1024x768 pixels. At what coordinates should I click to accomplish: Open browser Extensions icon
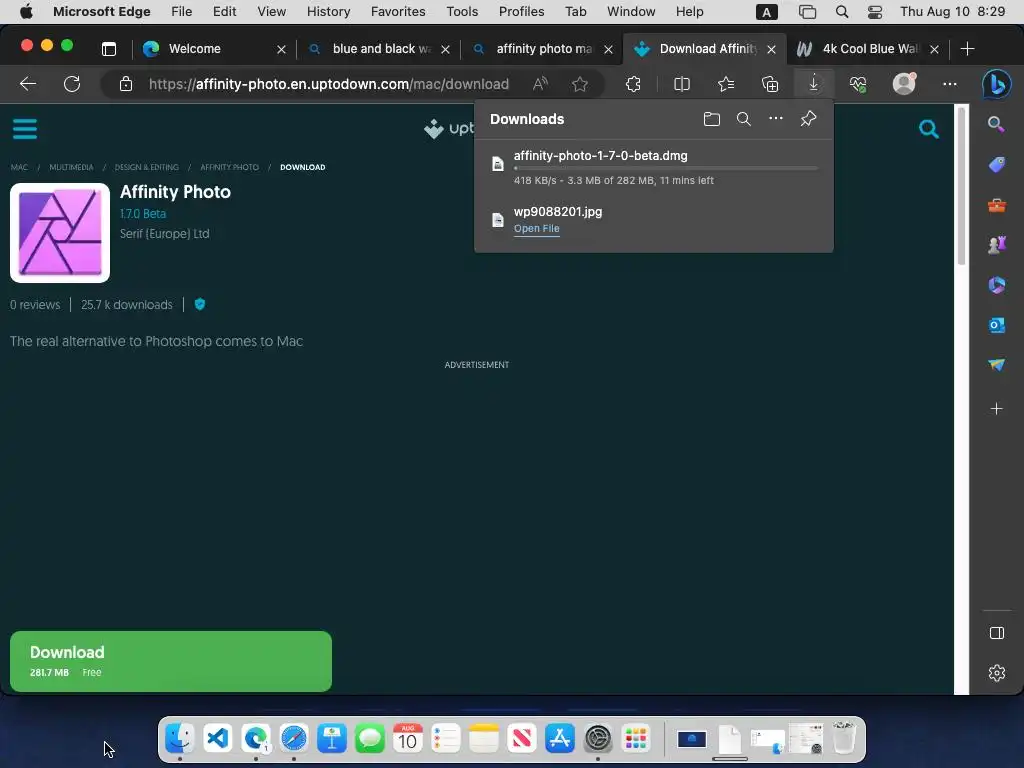point(633,84)
